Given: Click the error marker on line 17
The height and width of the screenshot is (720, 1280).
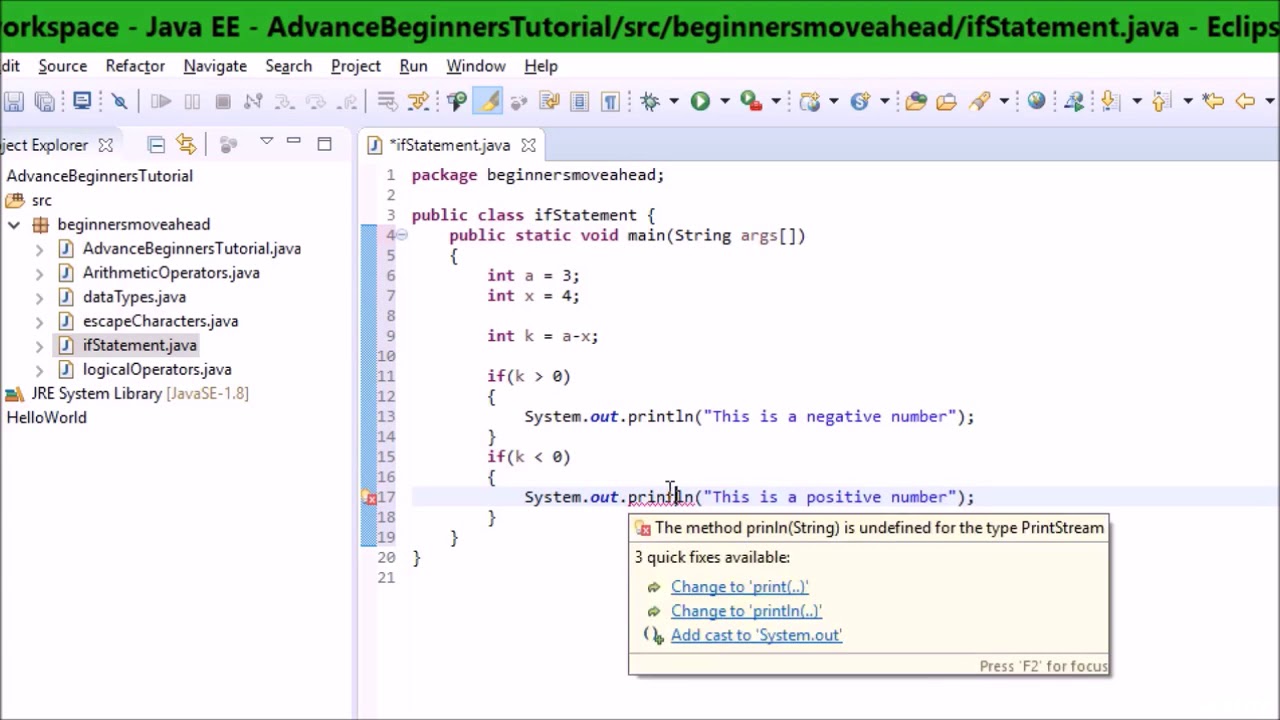Looking at the screenshot, I should [x=369, y=497].
